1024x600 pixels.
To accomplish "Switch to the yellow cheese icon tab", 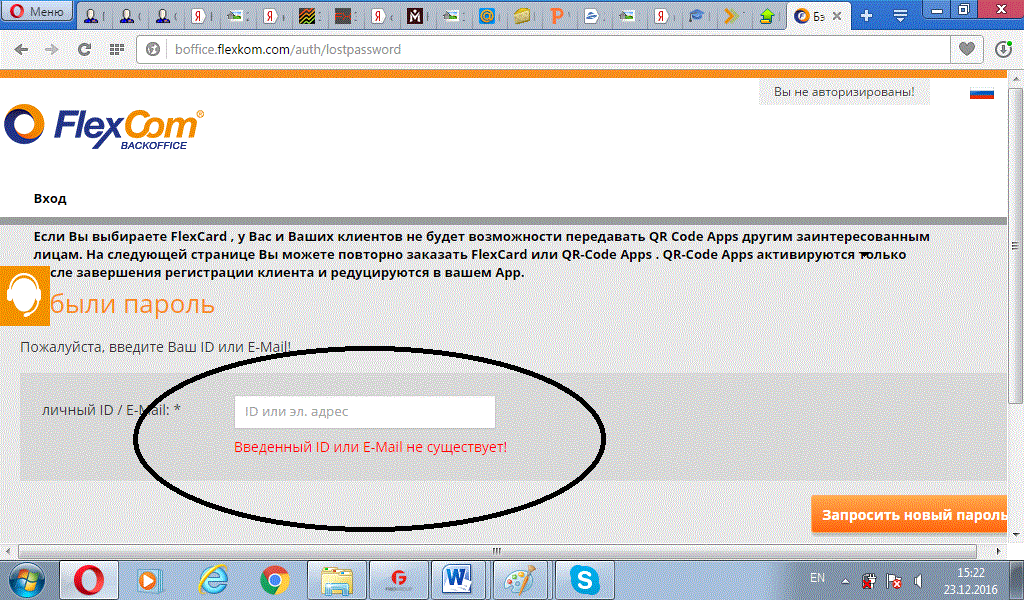I will click(521, 16).
